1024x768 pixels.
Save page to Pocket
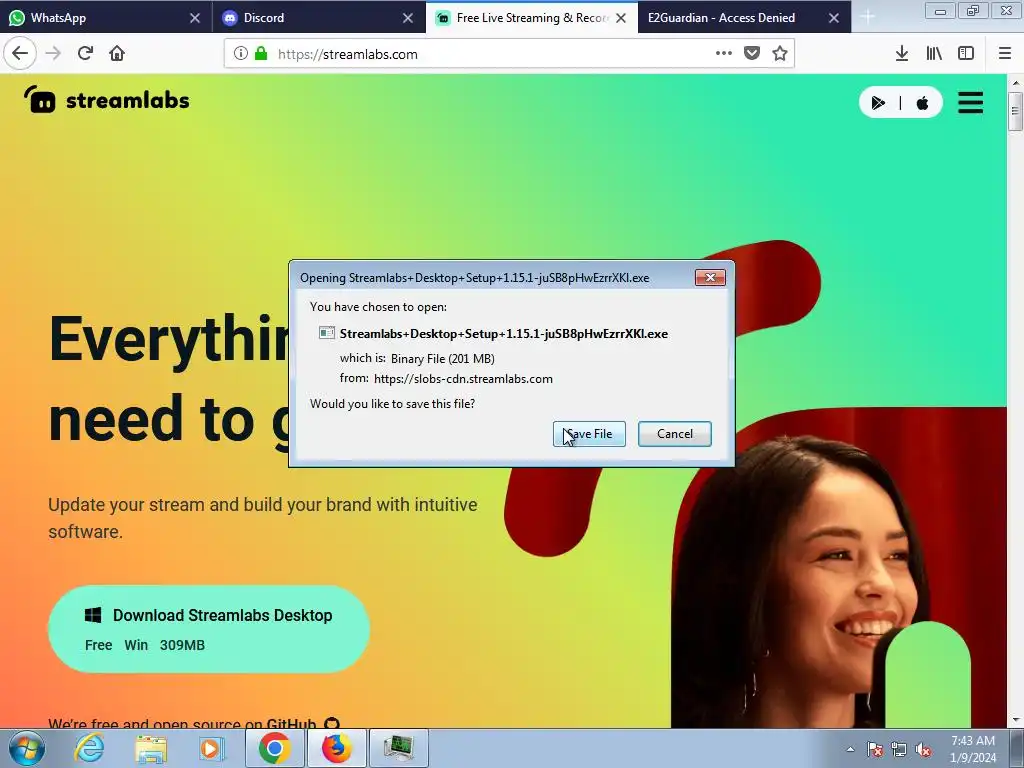[x=752, y=54]
